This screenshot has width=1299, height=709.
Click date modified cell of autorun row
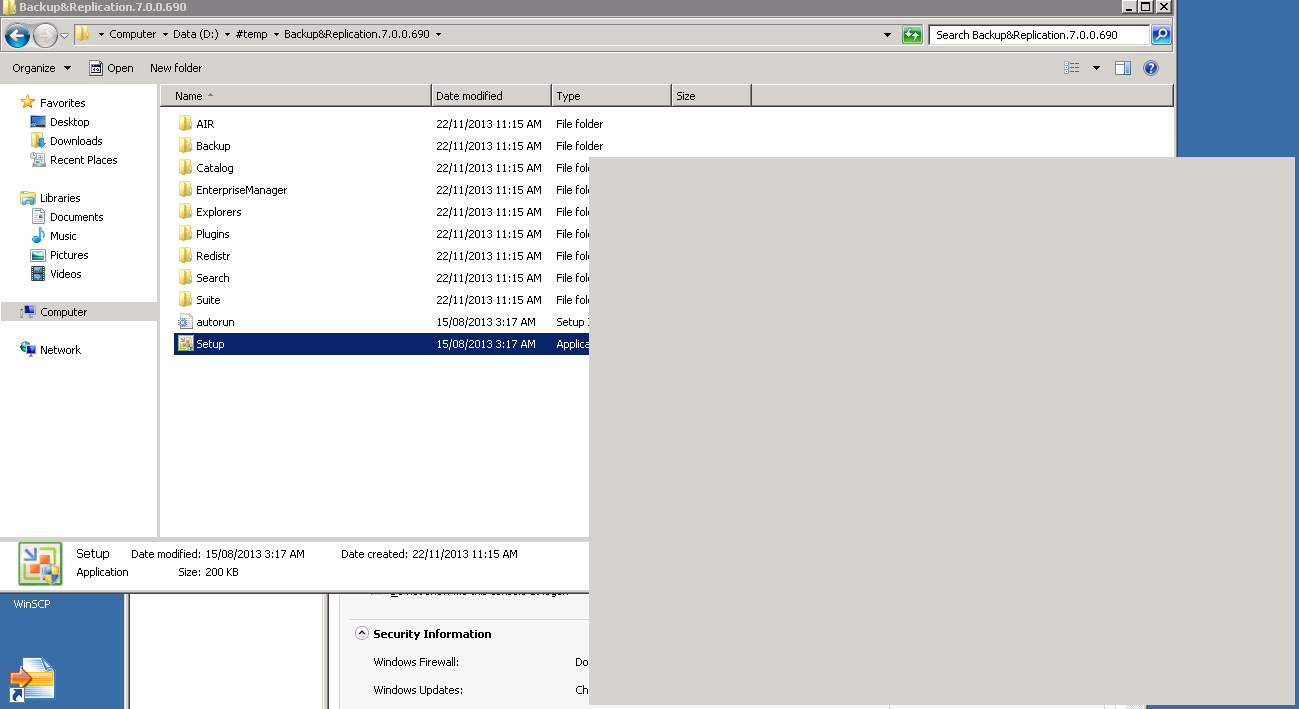tap(486, 322)
